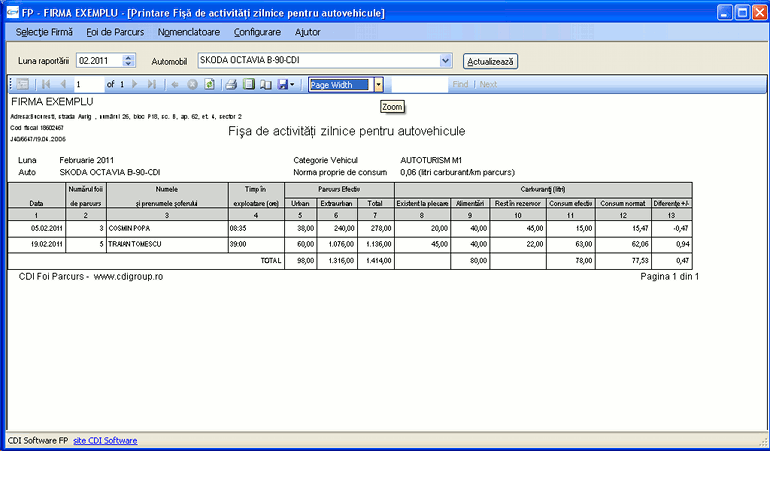
Task: Click the www.cdigroup.ro footer text
Action: pyautogui.click(x=128, y=277)
